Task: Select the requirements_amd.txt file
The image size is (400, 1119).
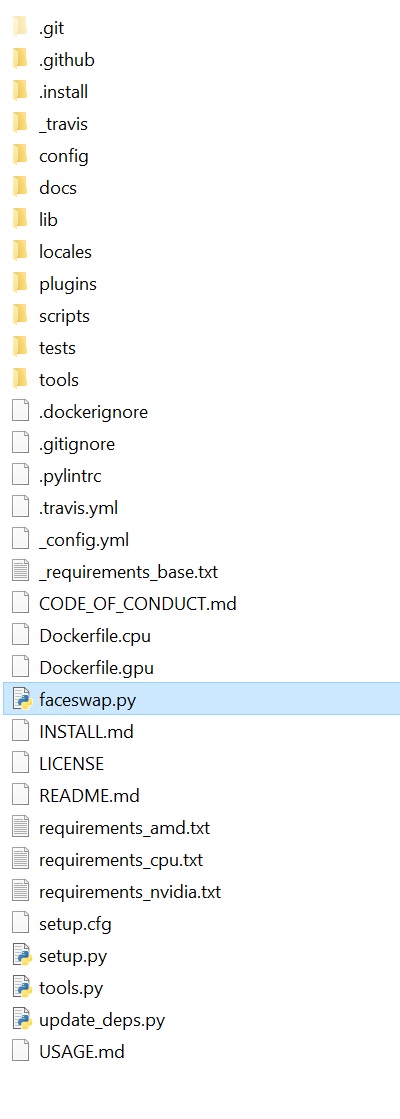Action: click(111, 828)
